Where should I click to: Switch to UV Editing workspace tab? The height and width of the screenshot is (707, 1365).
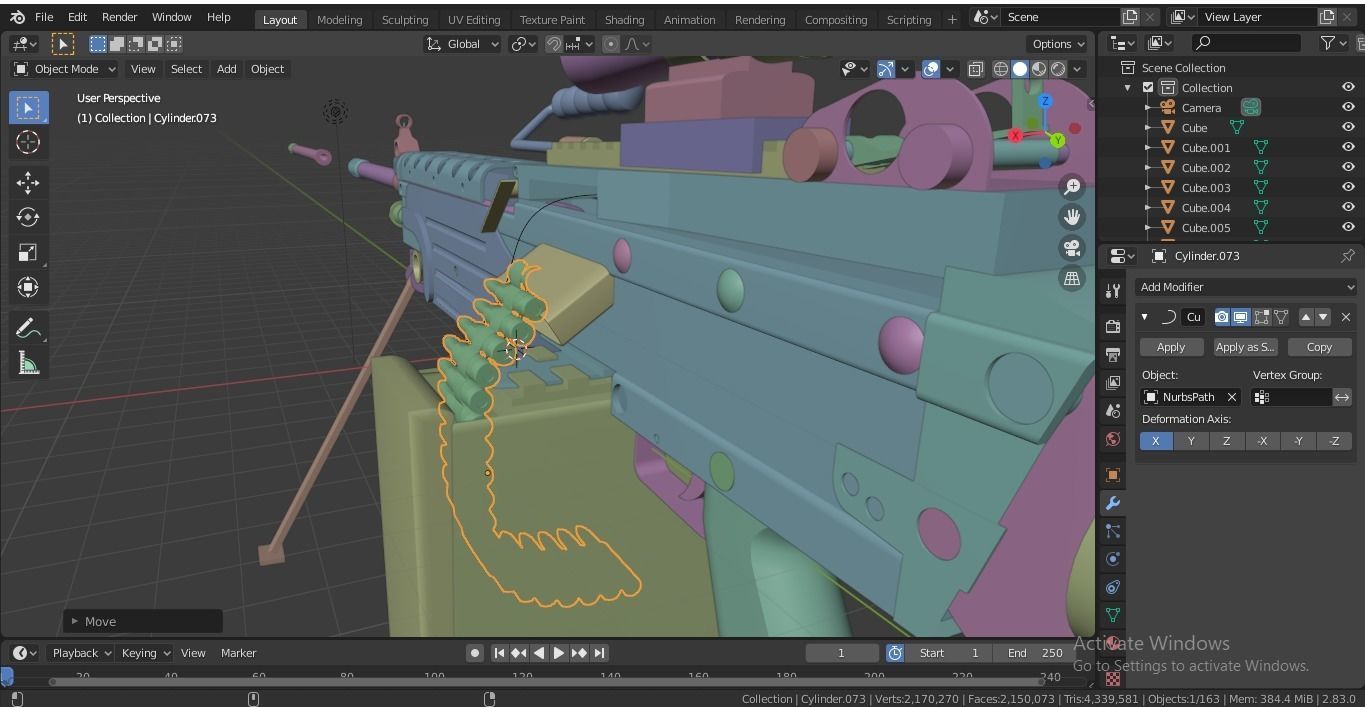474,19
